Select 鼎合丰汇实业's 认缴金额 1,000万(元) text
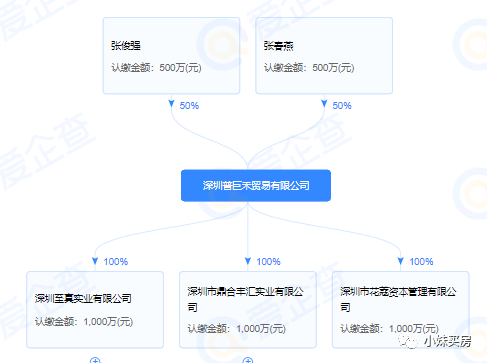The width and height of the screenshot is (487, 363). pos(237,329)
